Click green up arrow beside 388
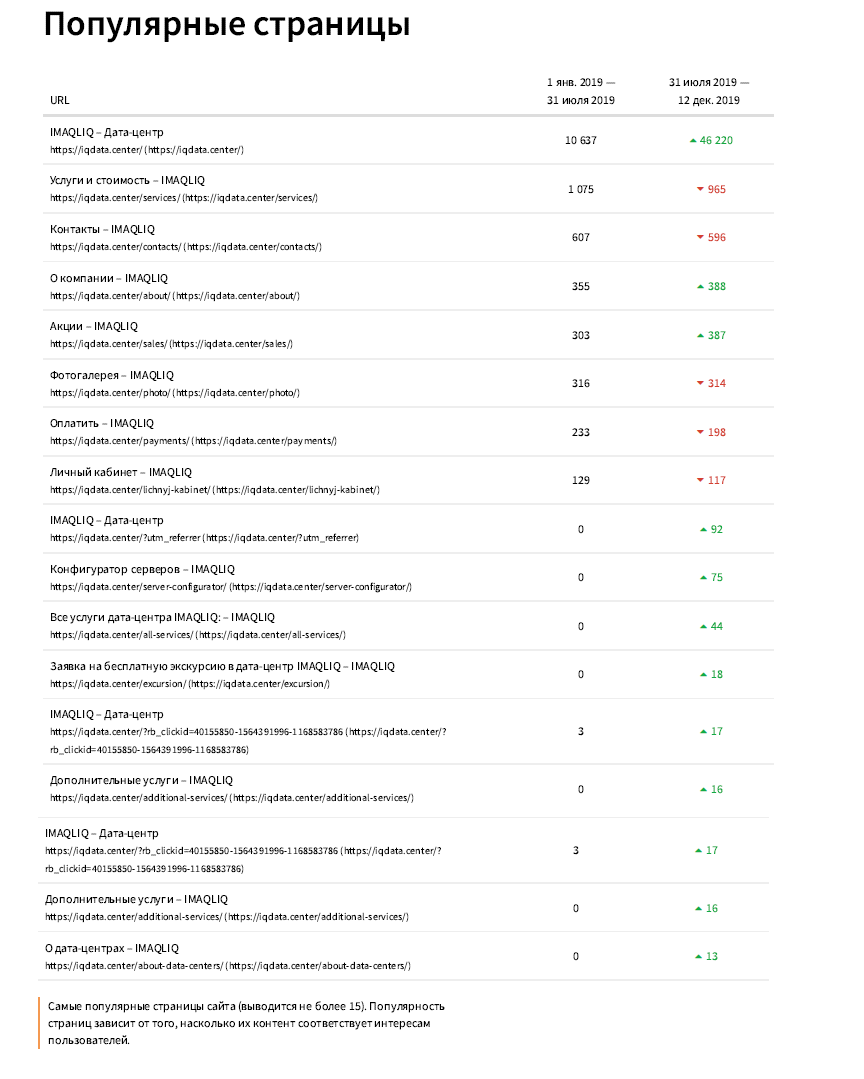This screenshot has height=1079, width=864. (x=700, y=286)
